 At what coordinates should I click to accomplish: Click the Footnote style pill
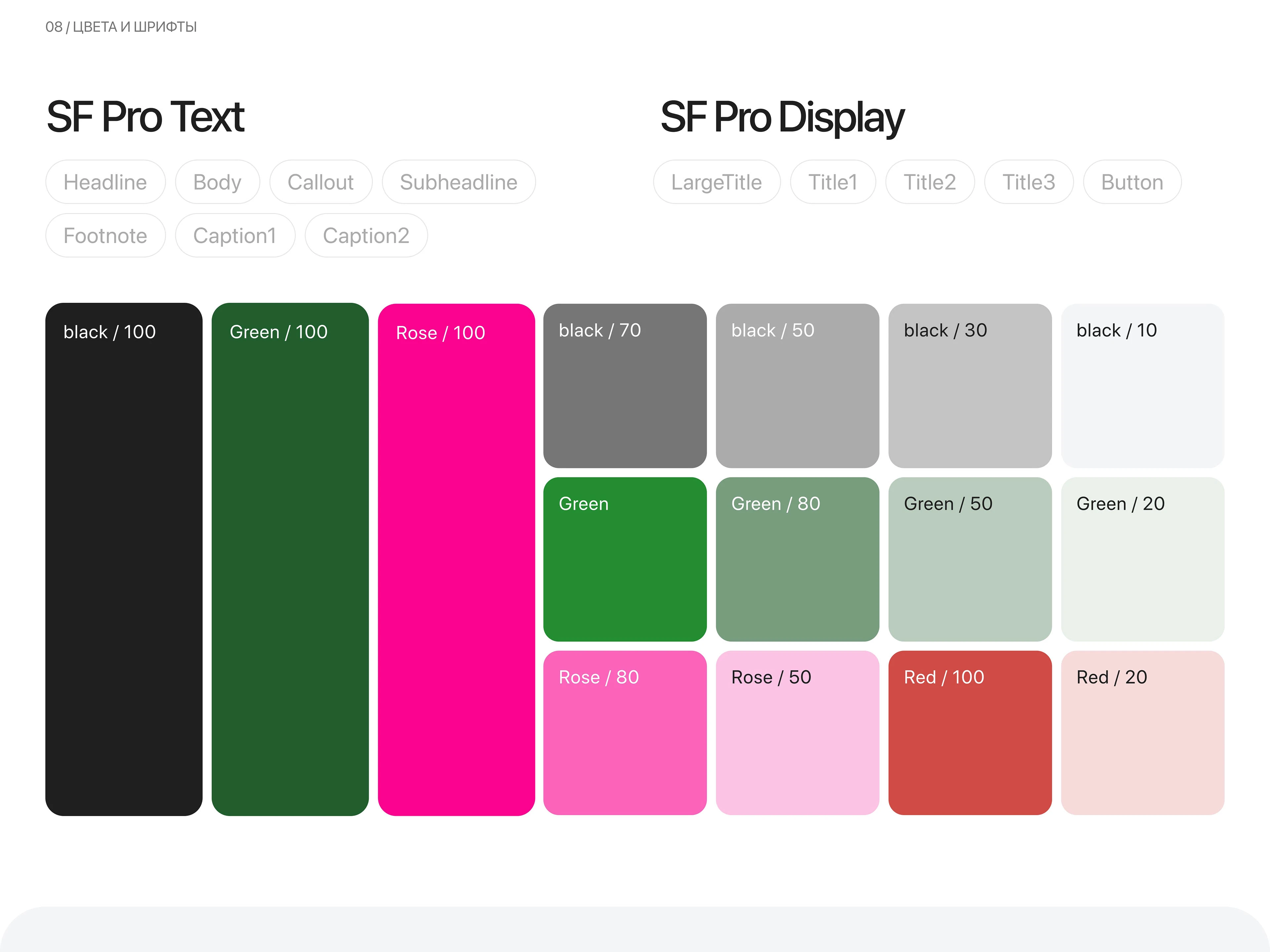coord(105,235)
